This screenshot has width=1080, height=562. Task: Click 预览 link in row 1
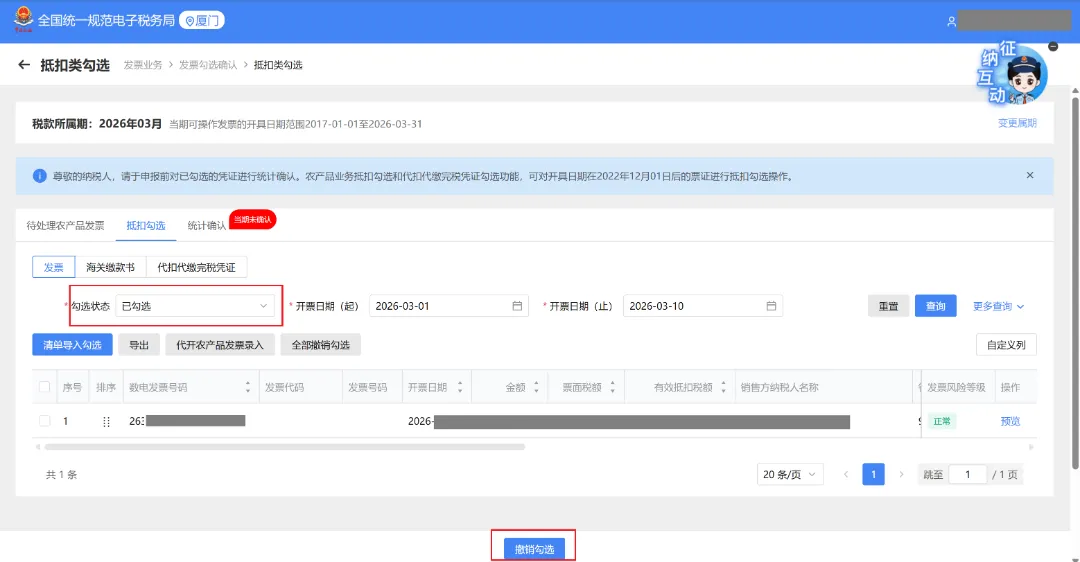[x=1010, y=422]
